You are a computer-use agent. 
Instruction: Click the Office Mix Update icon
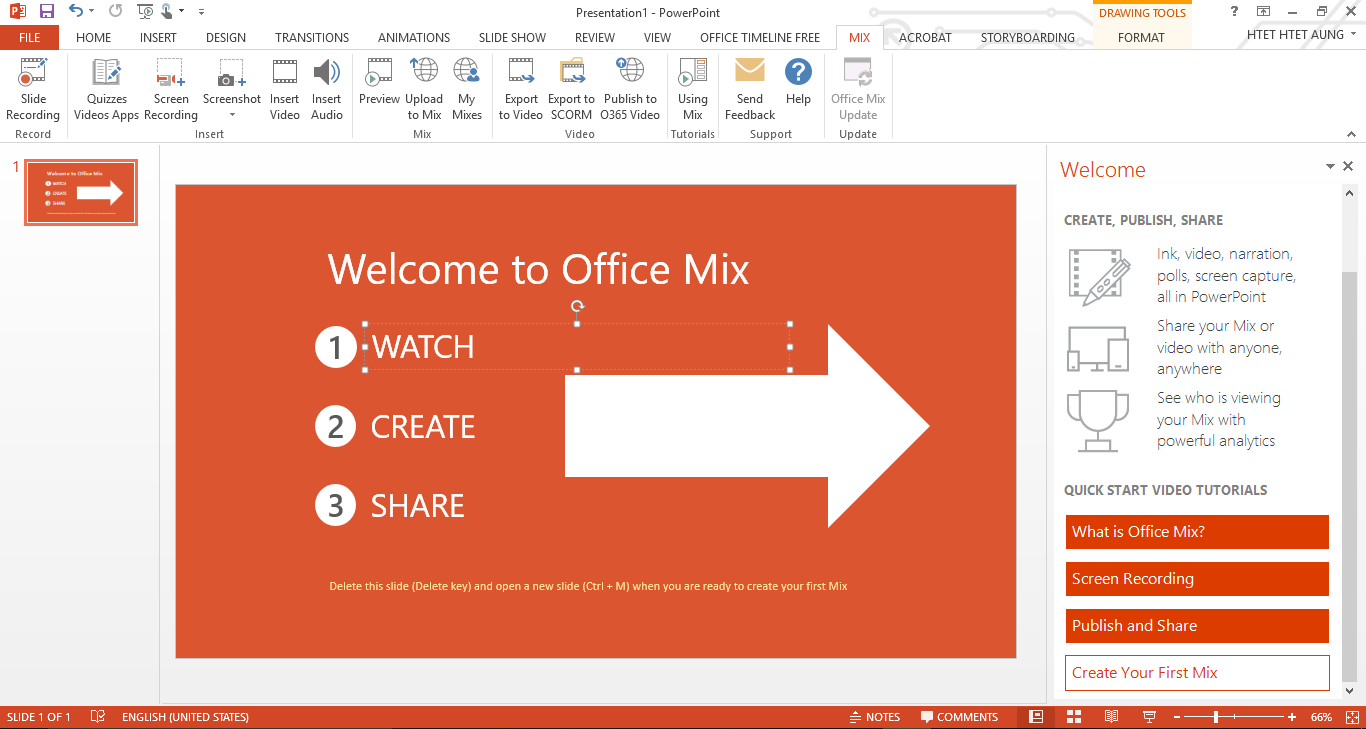tap(858, 73)
